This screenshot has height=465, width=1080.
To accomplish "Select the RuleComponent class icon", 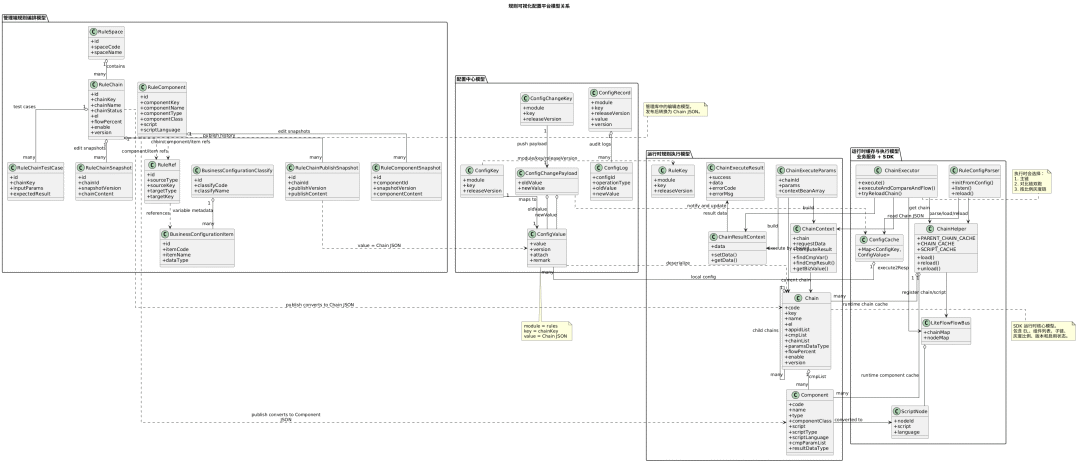I will 143,87.
